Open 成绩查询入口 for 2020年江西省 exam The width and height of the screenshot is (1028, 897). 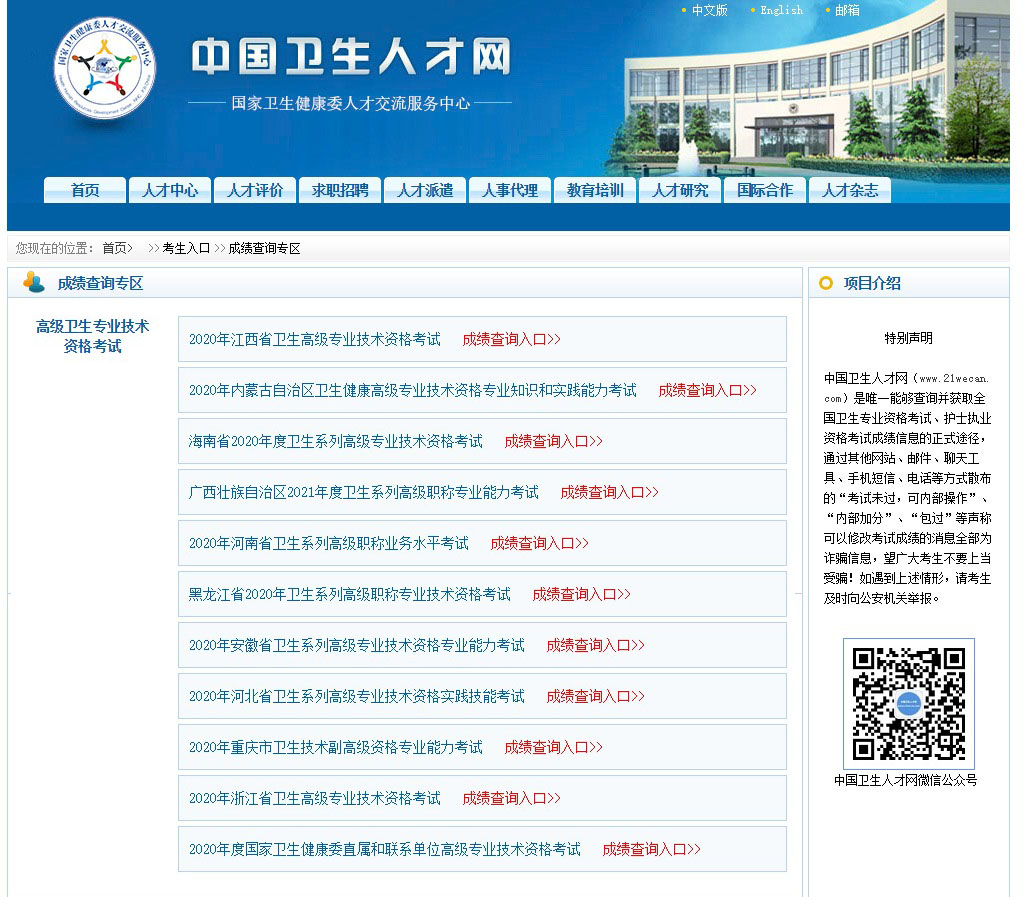(511, 339)
